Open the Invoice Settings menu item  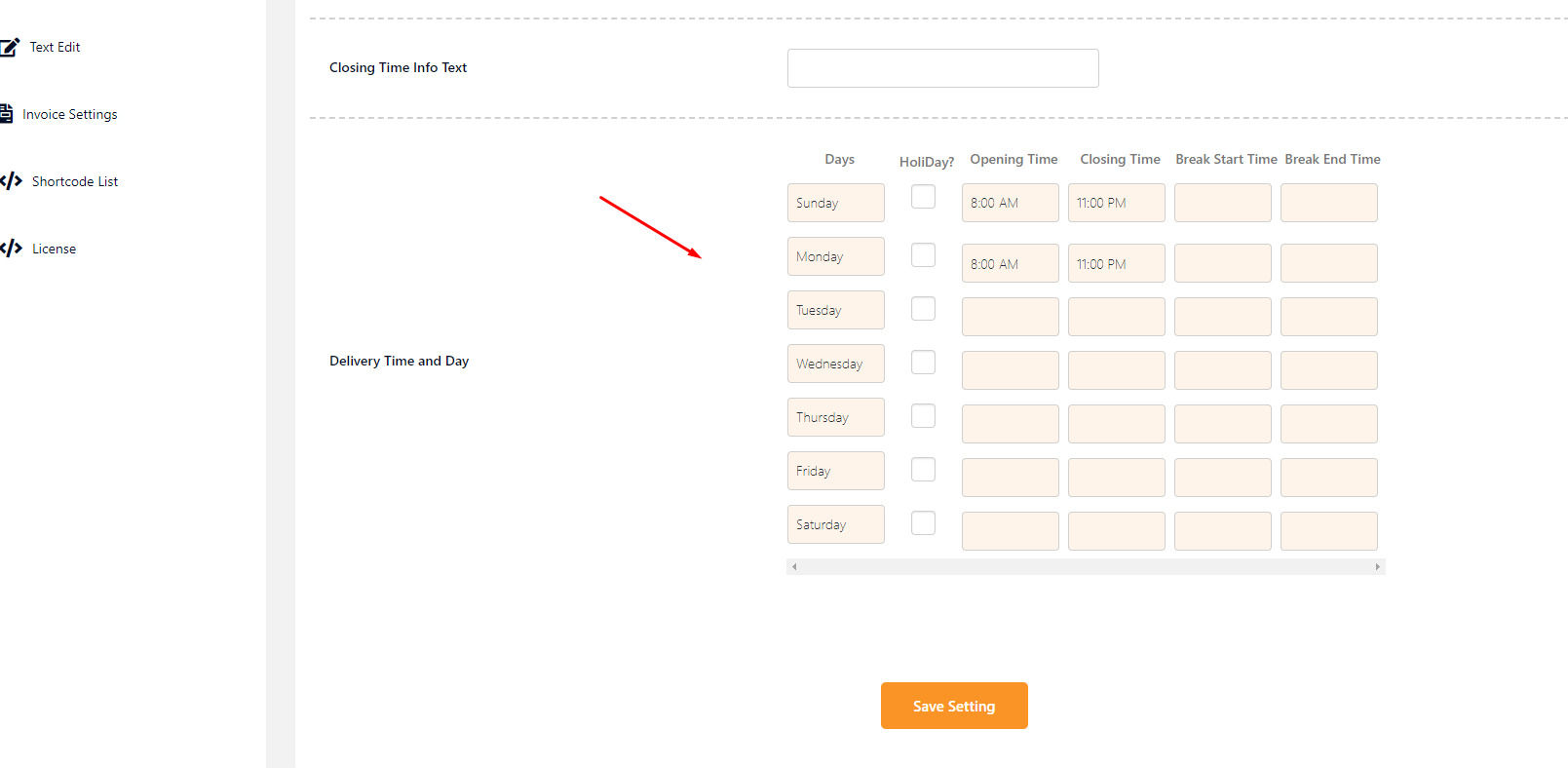(x=69, y=114)
